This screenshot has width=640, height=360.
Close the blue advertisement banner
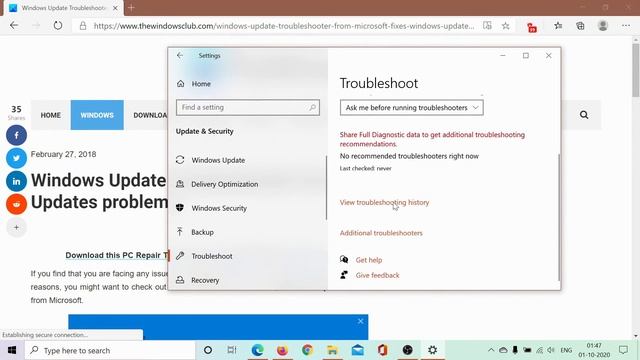coord(360,321)
